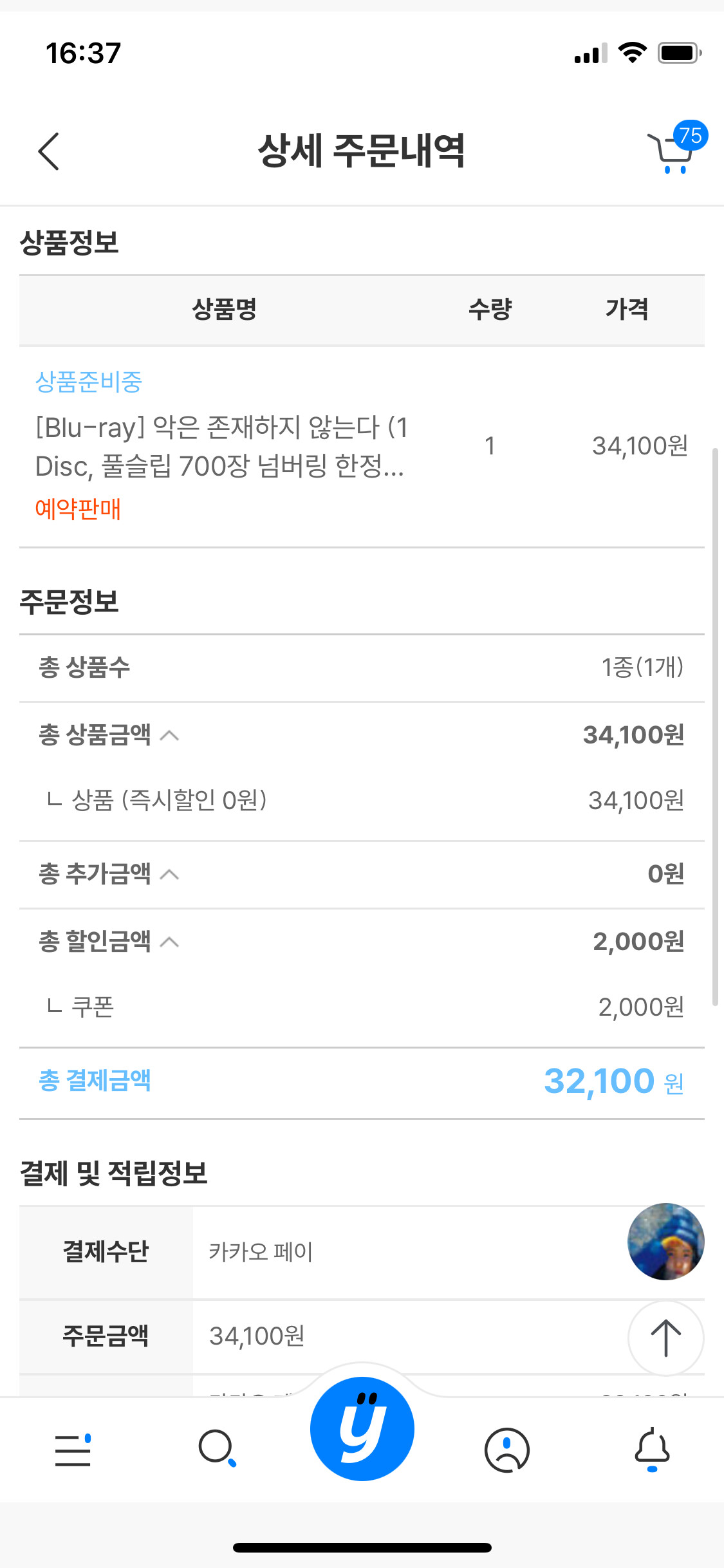Collapse the 총 상품금액 section
Viewport: 724px width, 1568px height.
(x=169, y=735)
